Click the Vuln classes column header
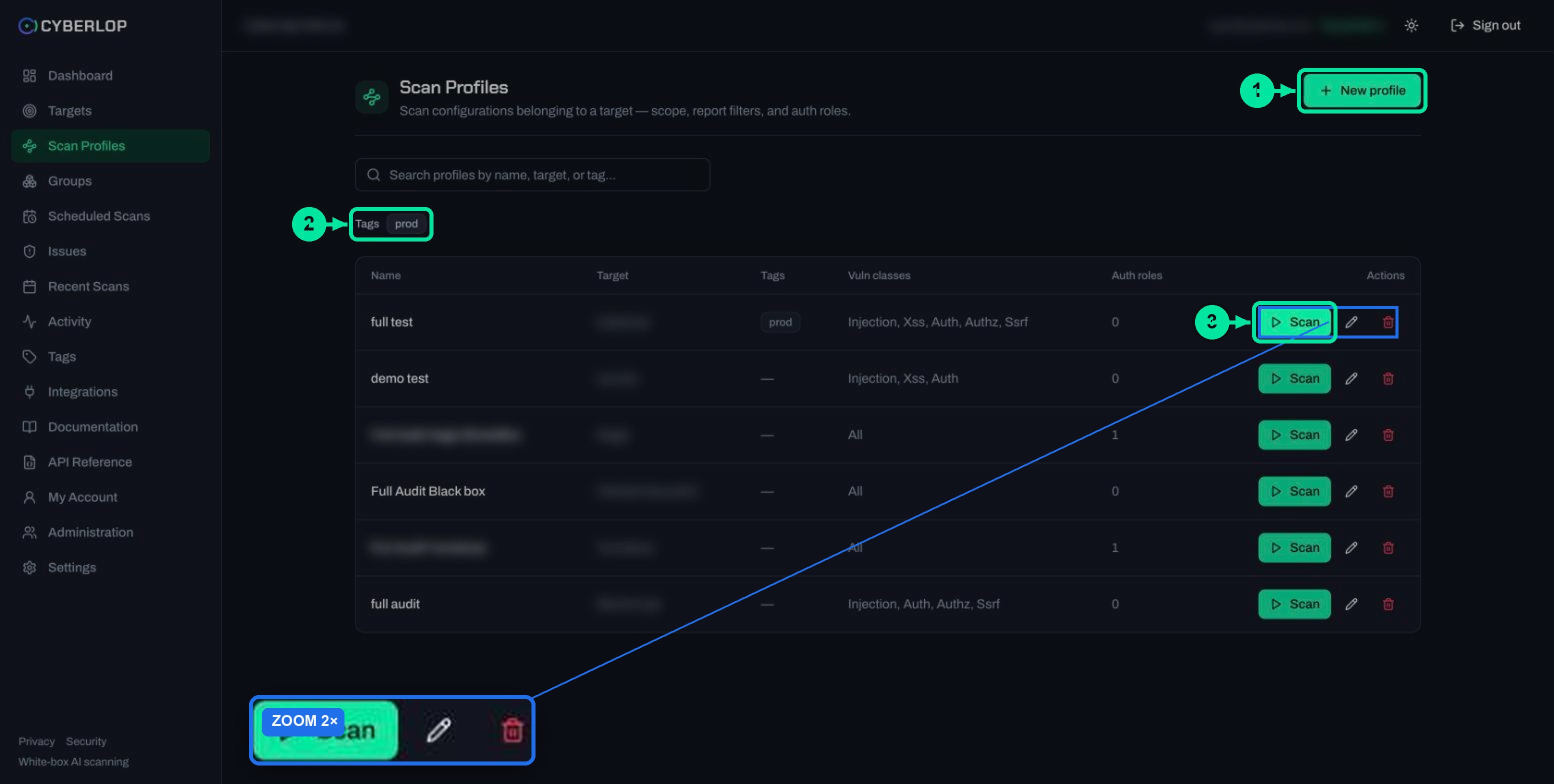This screenshot has width=1554, height=784. tap(879, 275)
